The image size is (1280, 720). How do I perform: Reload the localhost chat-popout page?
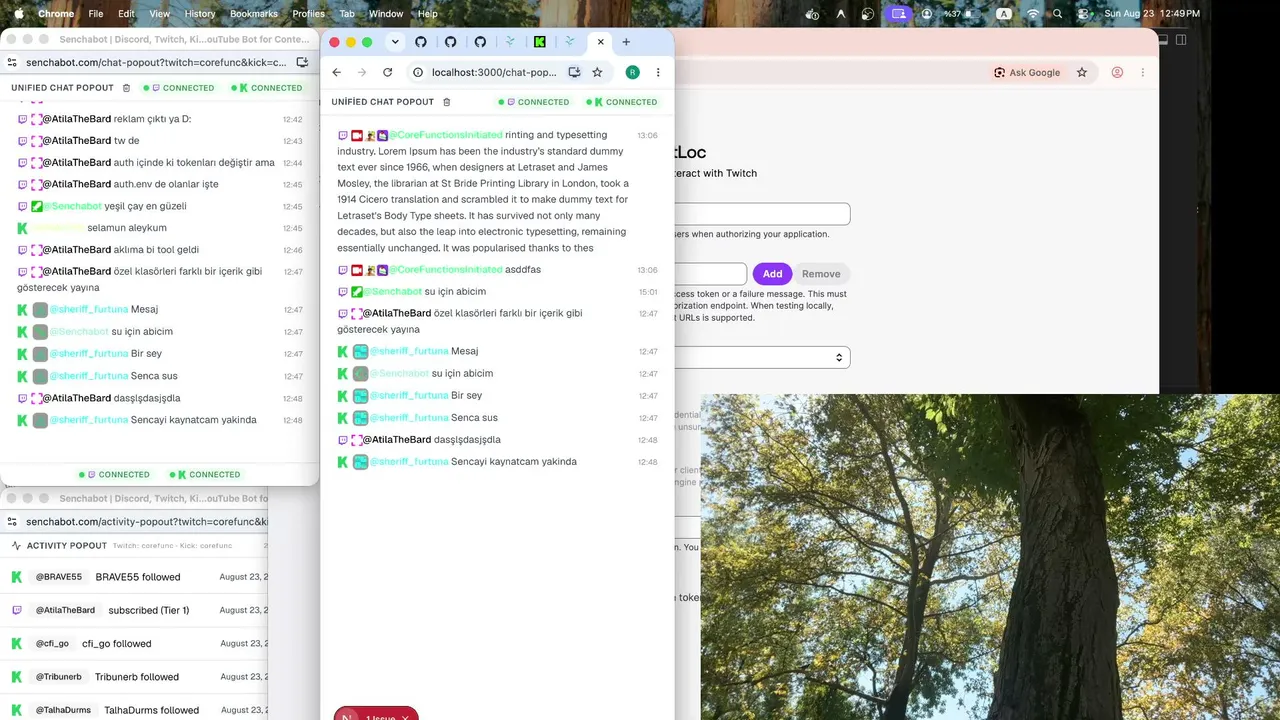point(388,72)
